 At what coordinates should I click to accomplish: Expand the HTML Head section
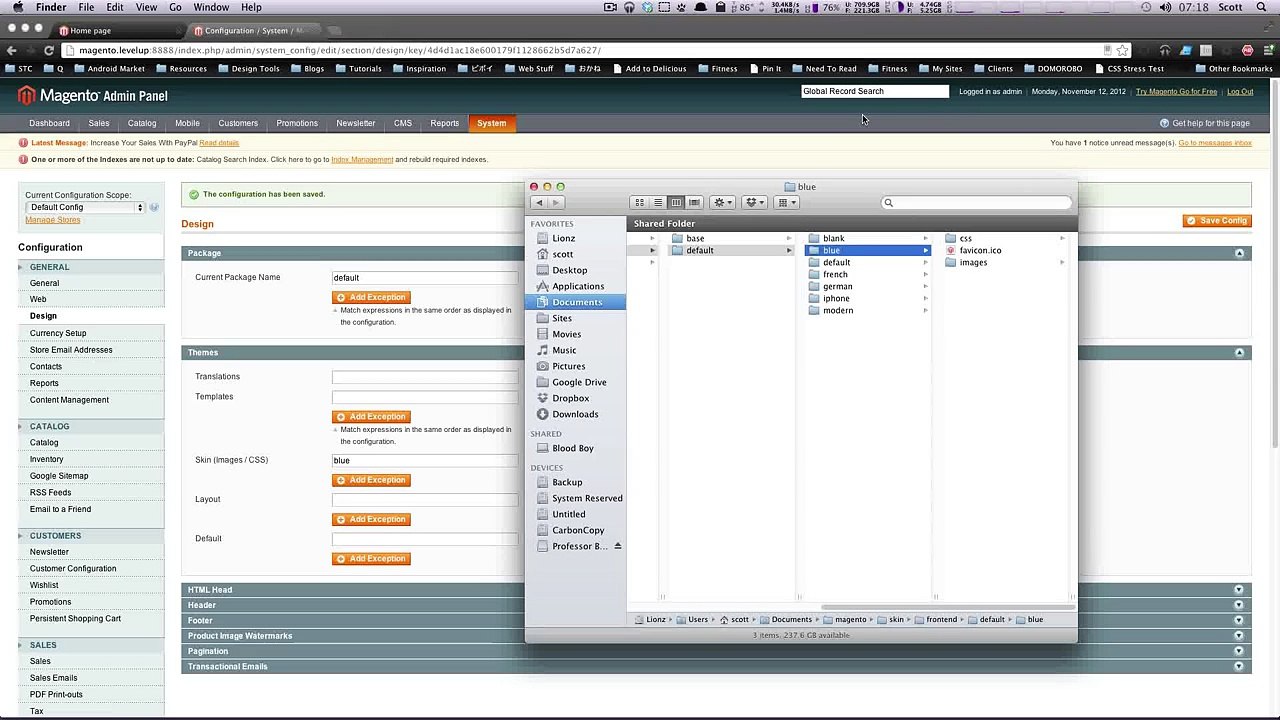(716, 589)
